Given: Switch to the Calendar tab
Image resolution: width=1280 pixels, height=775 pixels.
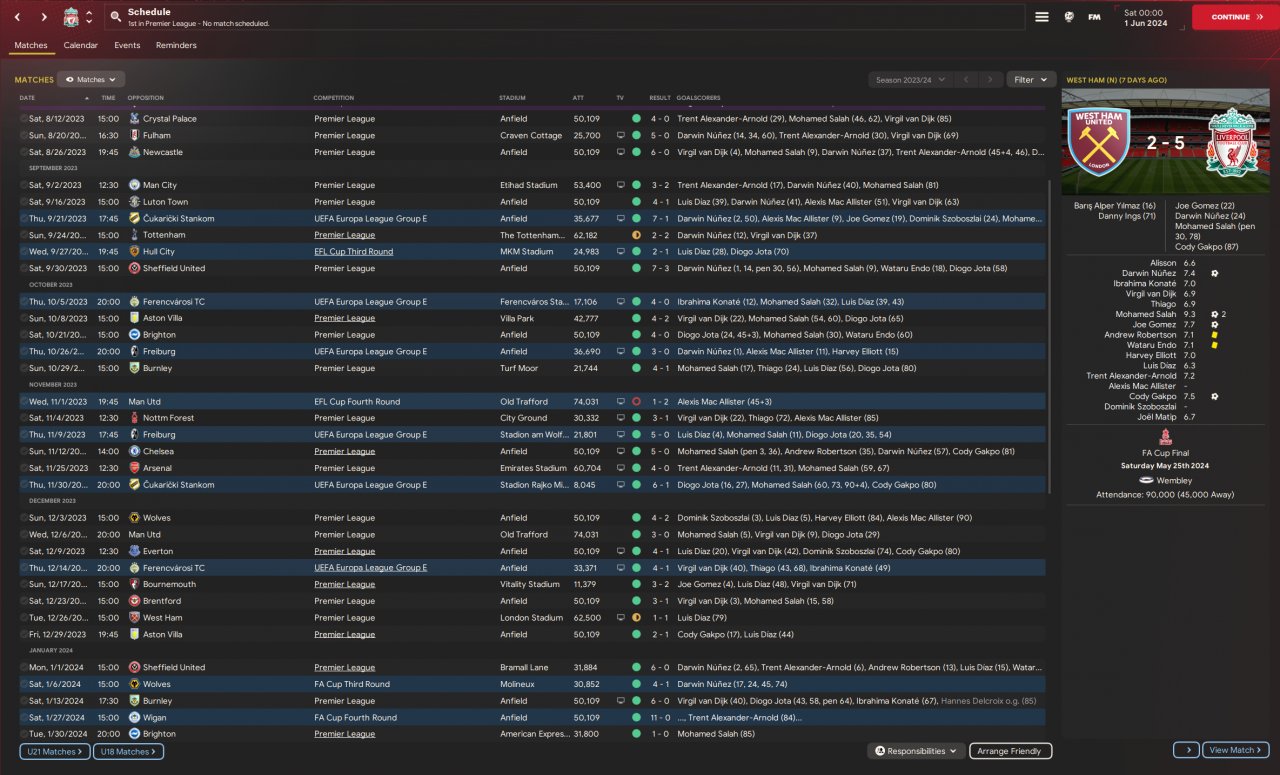Looking at the screenshot, I should coord(80,46).
